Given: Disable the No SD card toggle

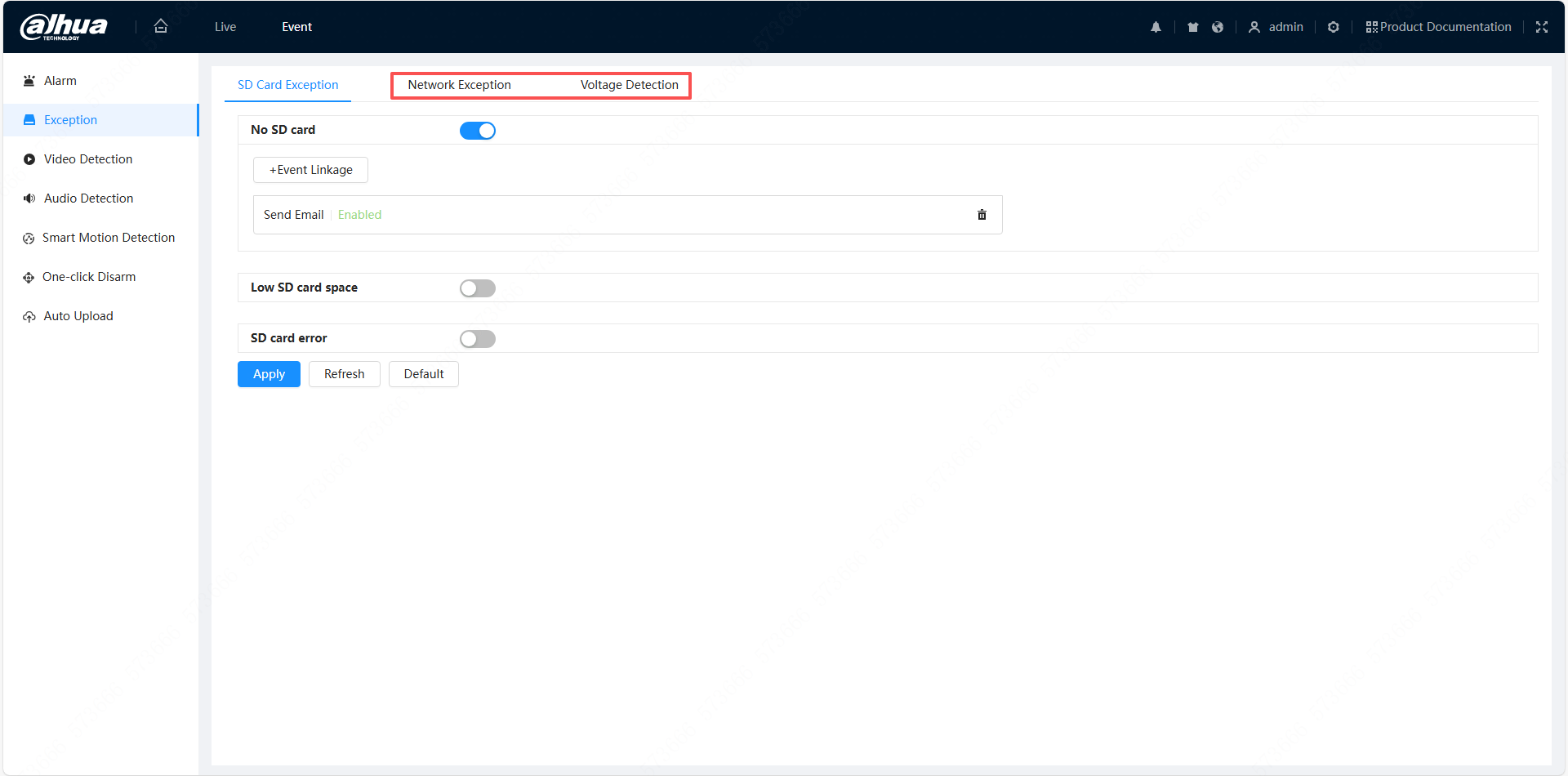Looking at the screenshot, I should click(x=478, y=131).
